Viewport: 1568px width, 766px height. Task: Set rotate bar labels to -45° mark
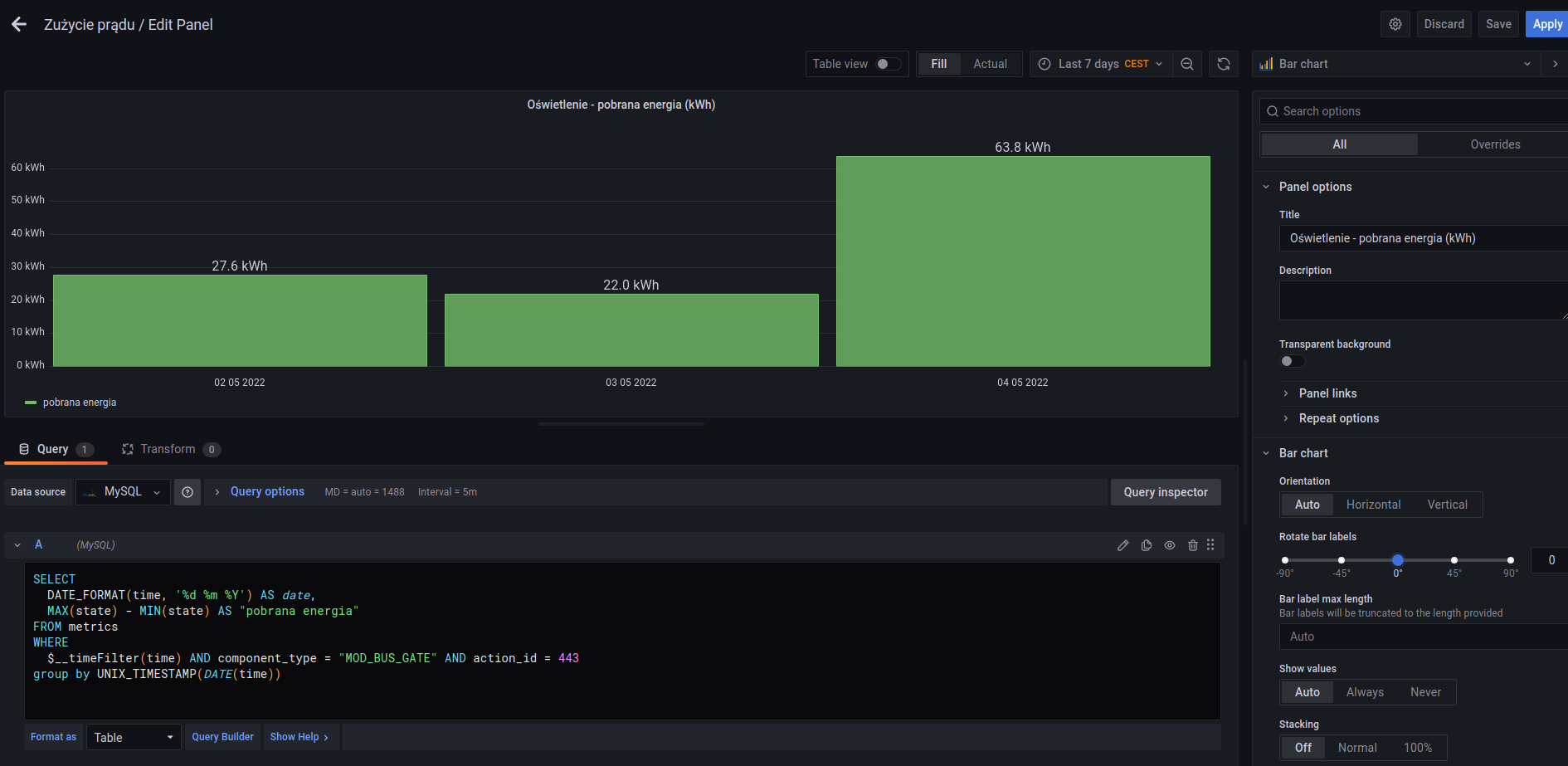click(1342, 560)
